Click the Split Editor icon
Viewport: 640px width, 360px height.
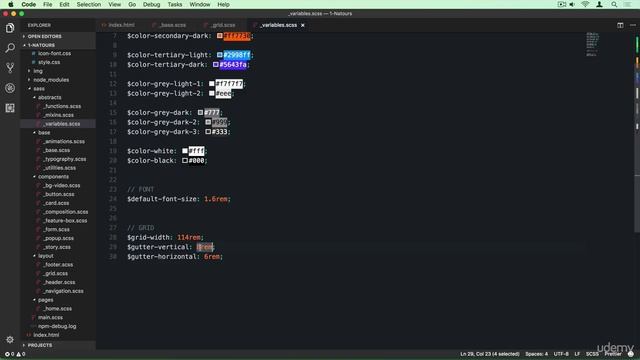(620, 25)
